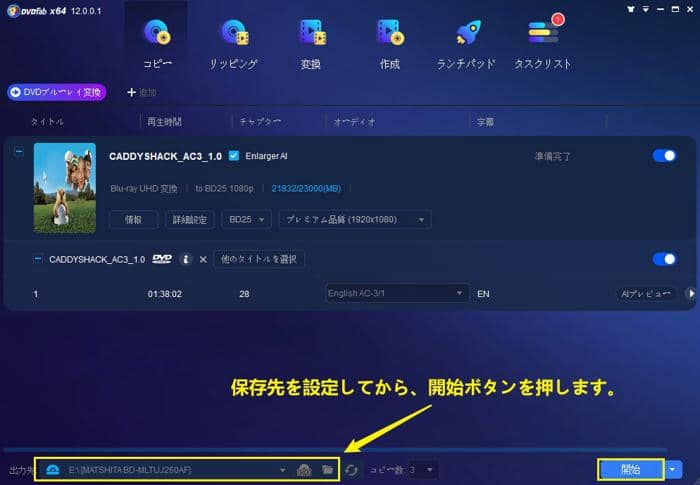Click the タイトル column header

(48, 121)
